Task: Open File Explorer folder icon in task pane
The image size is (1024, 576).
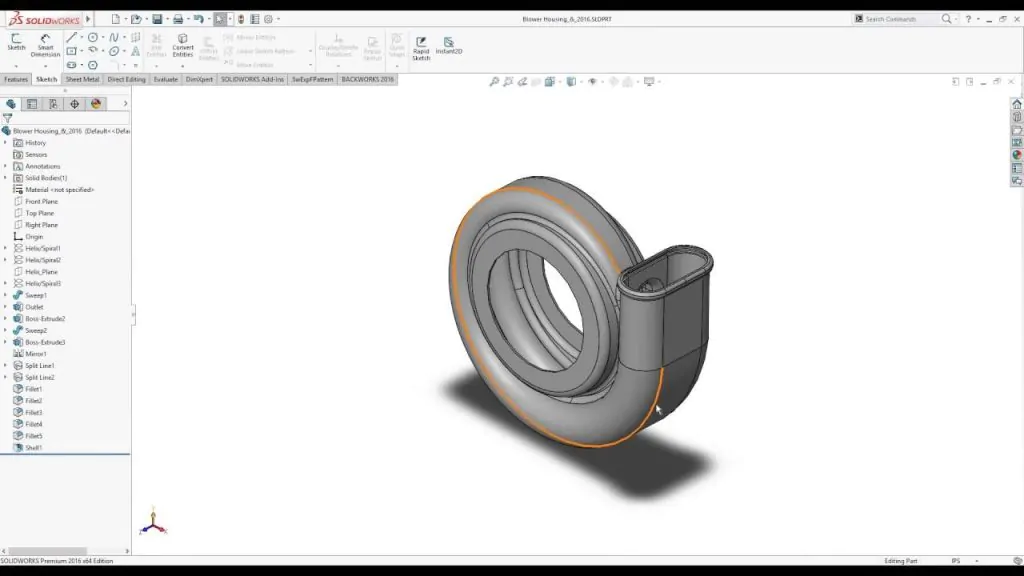Action: click(x=1017, y=130)
